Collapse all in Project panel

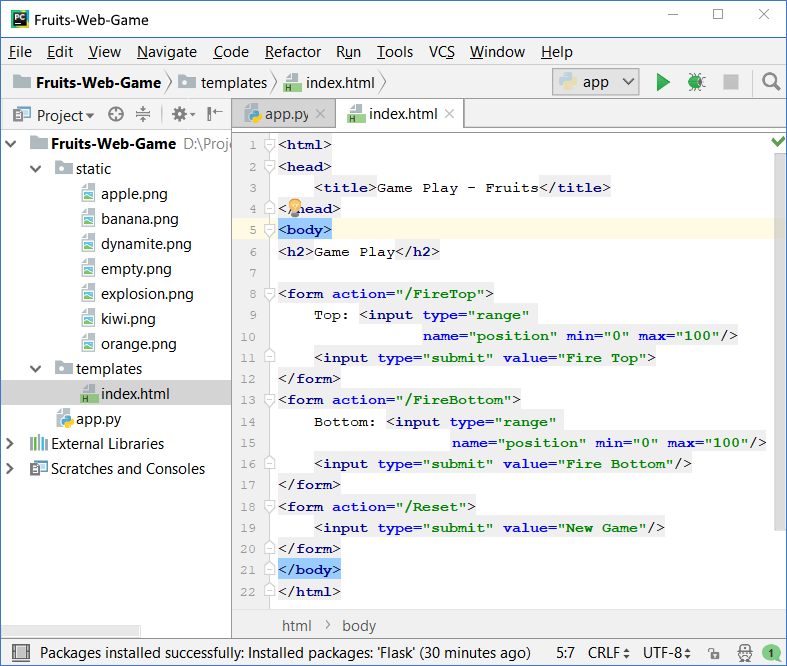coord(143,115)
